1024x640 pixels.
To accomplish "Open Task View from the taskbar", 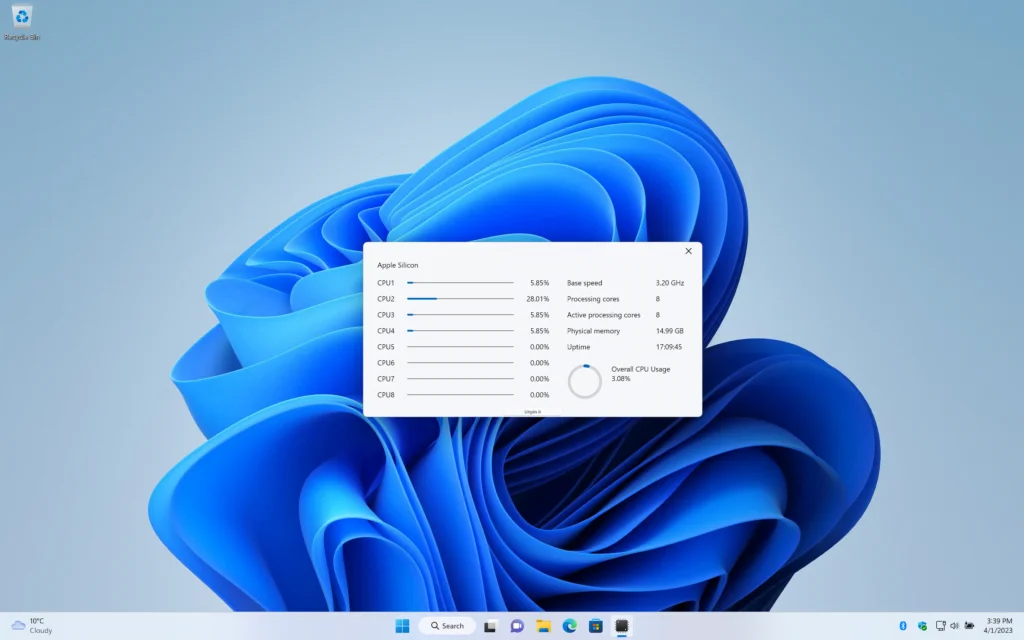I will [490, 626].
